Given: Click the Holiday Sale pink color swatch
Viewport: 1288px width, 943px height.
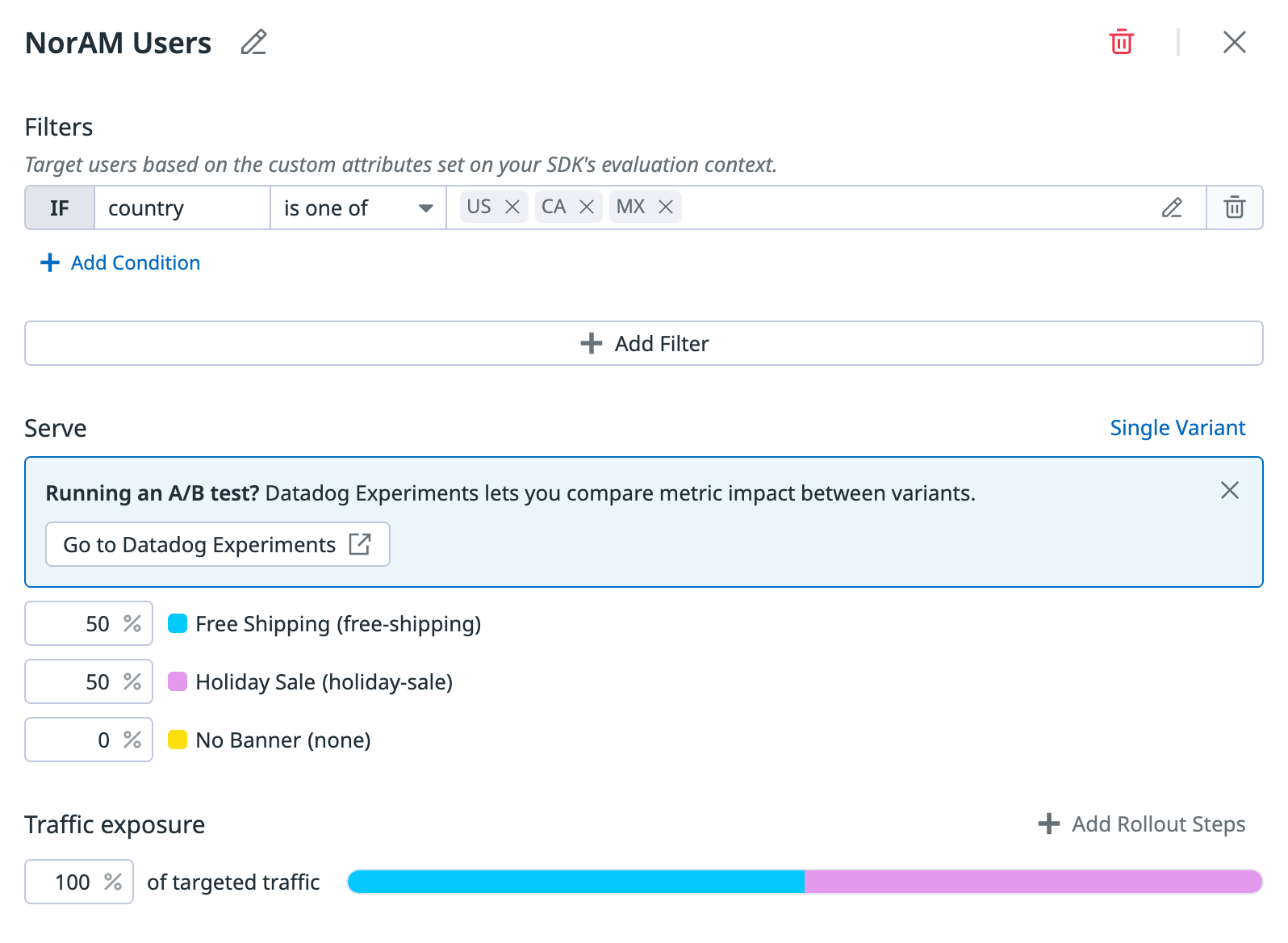Looking at the screenshot, I should [178, 682].
